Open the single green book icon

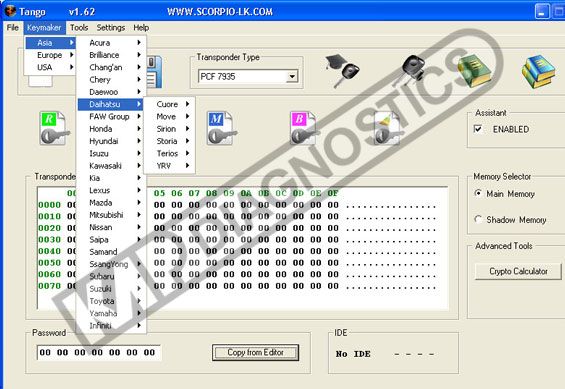(475, 71)
